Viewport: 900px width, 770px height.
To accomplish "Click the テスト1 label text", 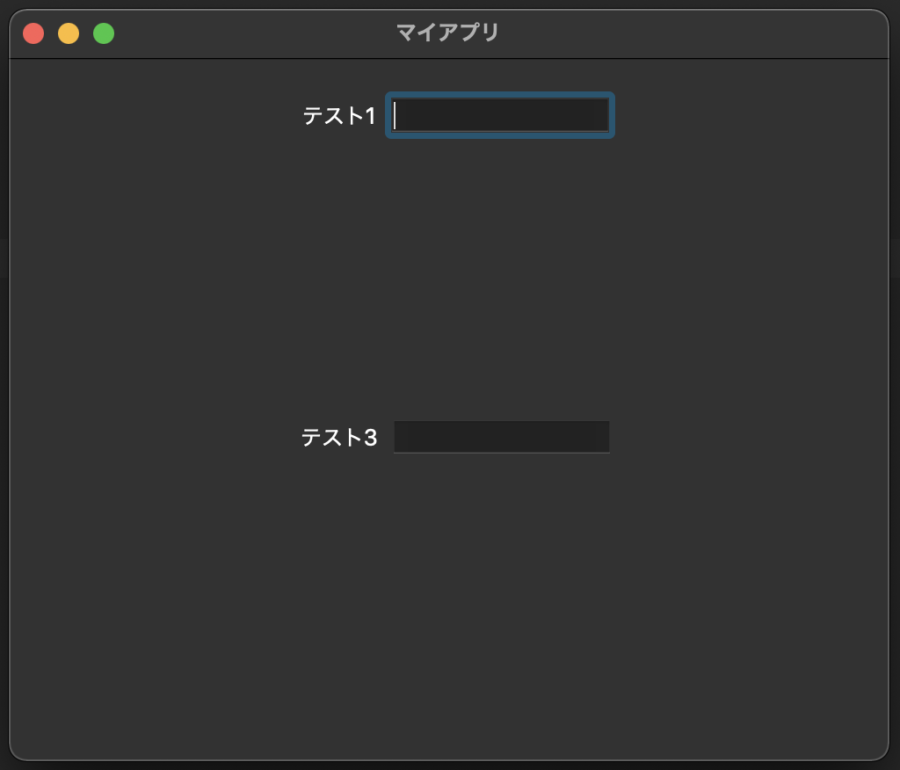I will pyautogui.click(x=339, y=117).
